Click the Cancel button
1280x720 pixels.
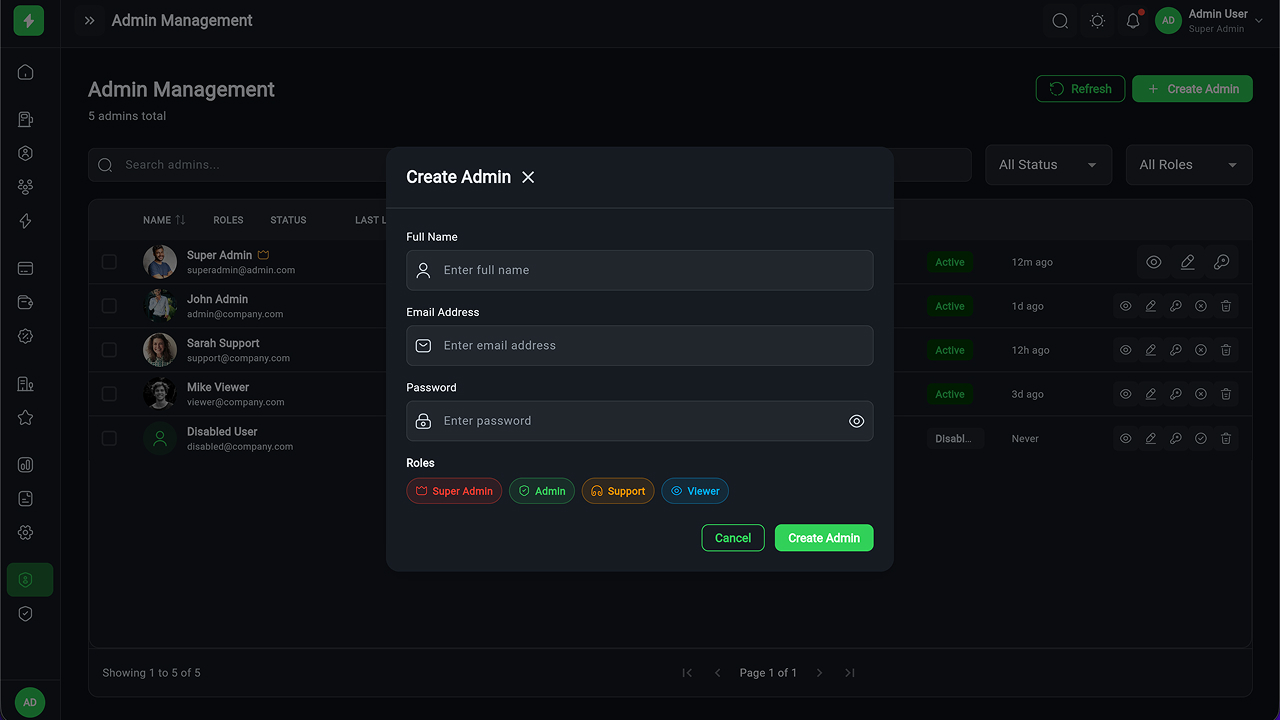point(733,538)
